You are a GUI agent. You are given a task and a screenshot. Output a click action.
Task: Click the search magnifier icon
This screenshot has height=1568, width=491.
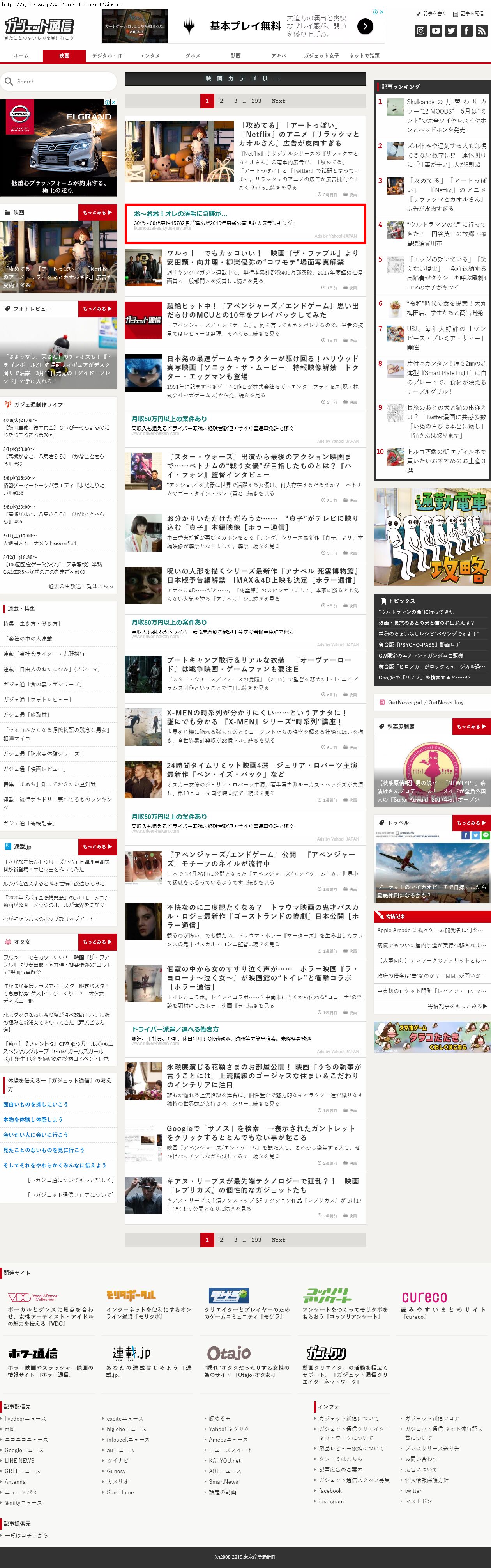coord(9,82)
